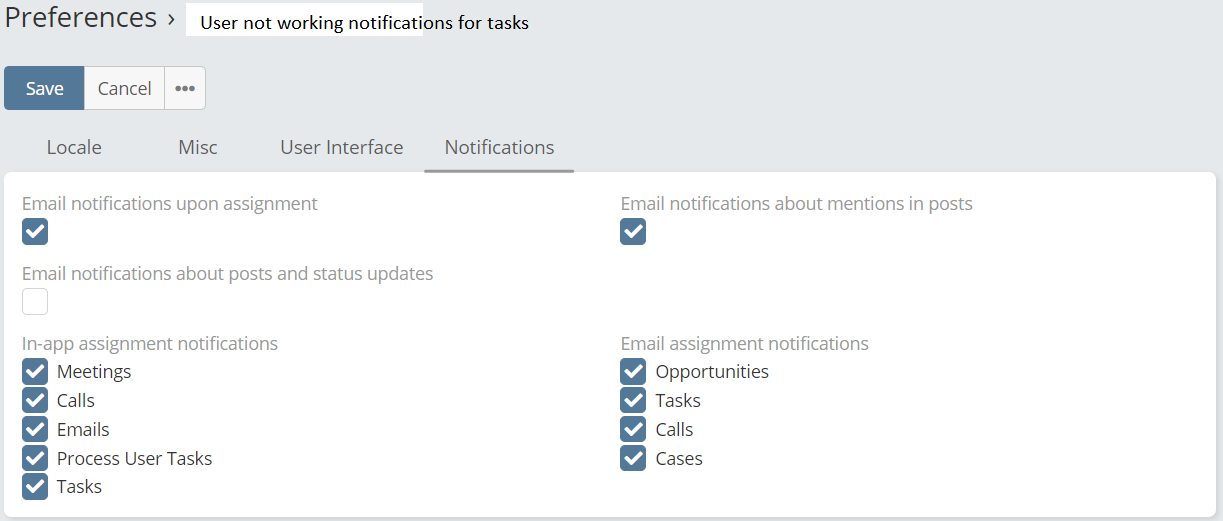The image size is (1223, 521).
Task: Click the Preferences breadcrumb link
Action: click(81, 17)
